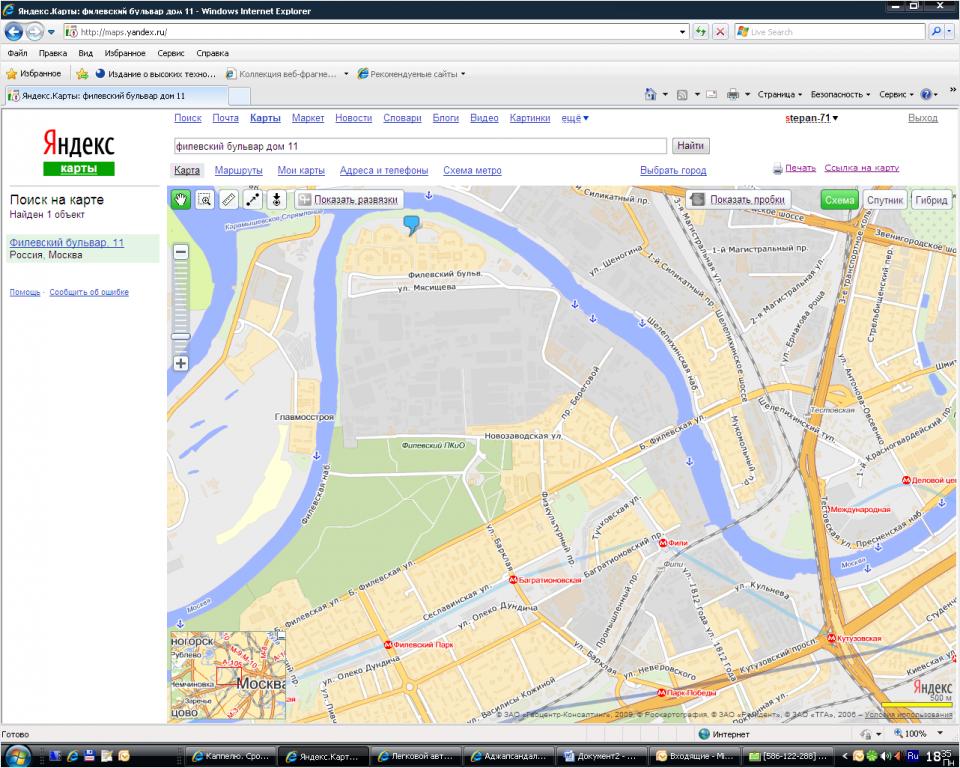Select the ruler distance measuring tool
The height and width of the screenshot is (768, 960).
[228, 200]
